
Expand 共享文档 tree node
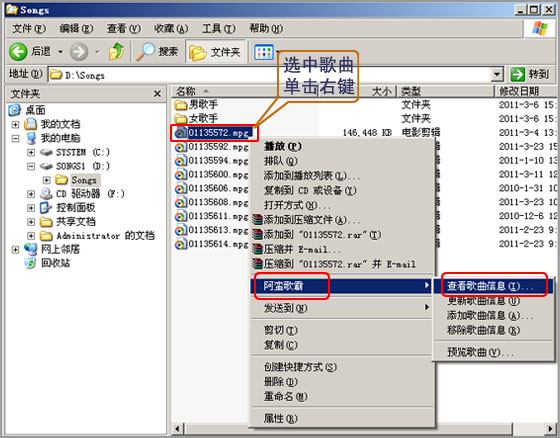(31, 222)
